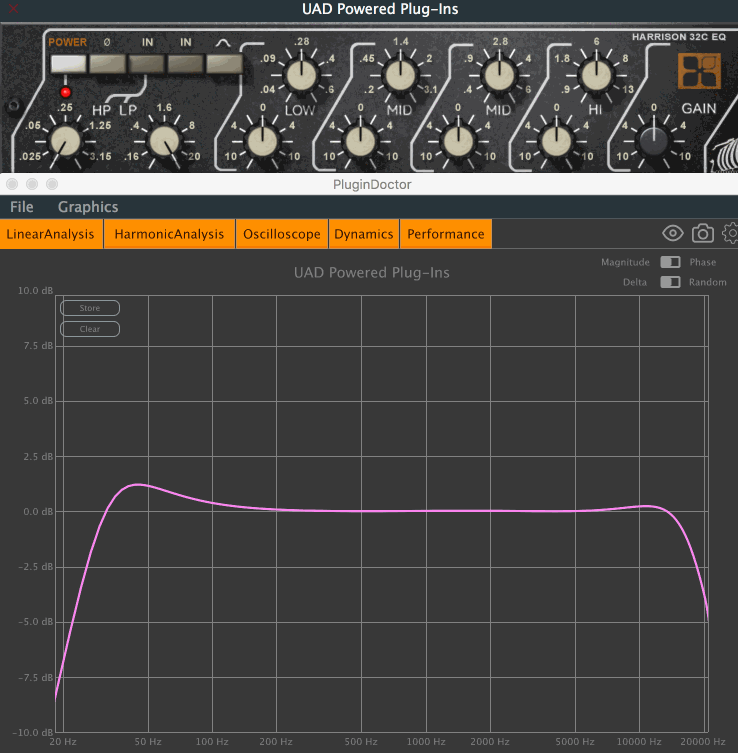Click the red power LED indicator
Viewport: 738px width, 753px height.
[x=66, y=92]
